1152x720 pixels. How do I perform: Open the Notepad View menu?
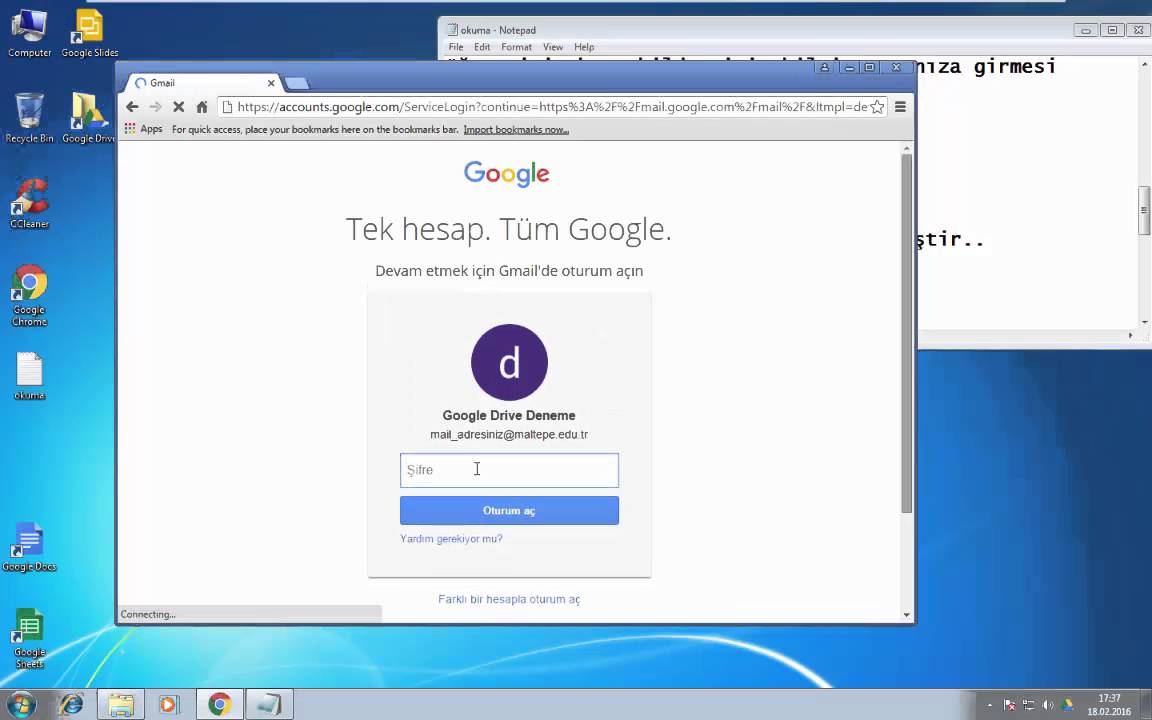pyautogui.click(x=552, y=47)
